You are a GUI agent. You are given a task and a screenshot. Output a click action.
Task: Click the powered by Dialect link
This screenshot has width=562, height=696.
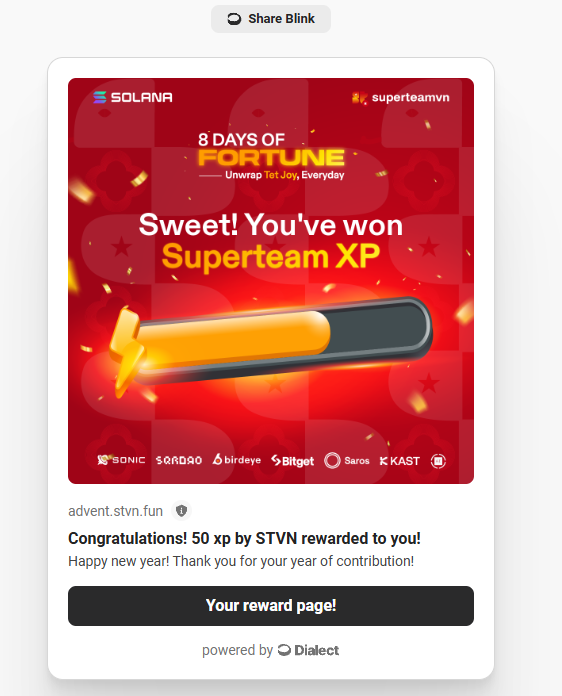tap(270, 650)
